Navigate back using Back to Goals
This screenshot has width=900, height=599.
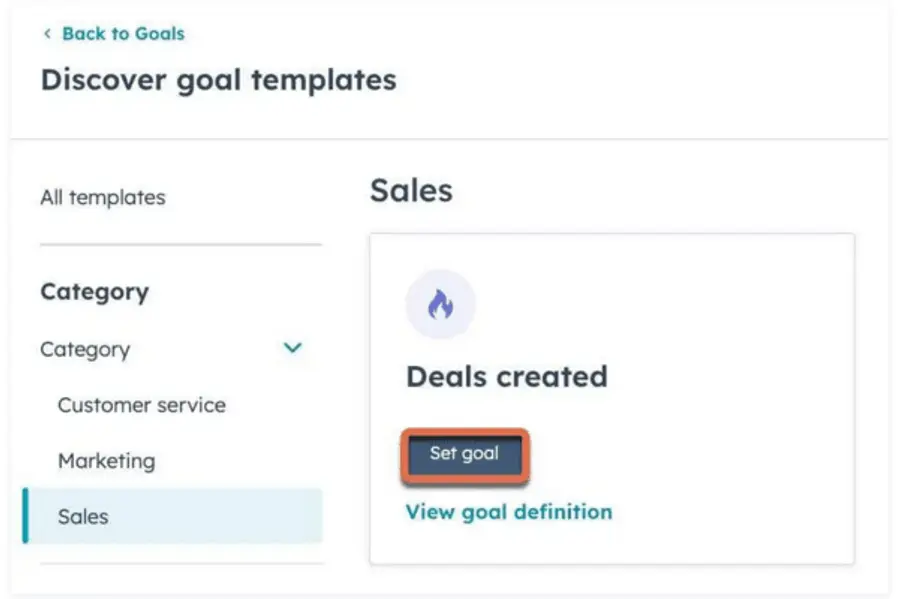(x=122, y=33)
